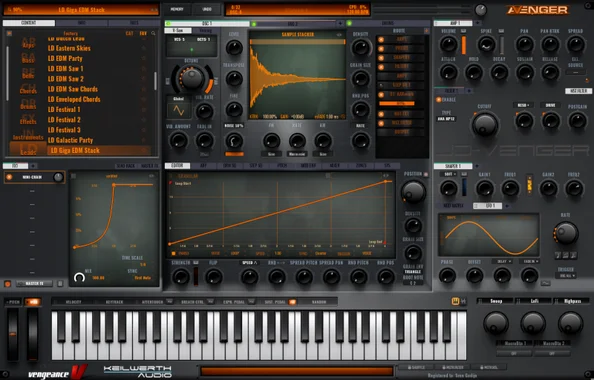
Task: Switch to the ZONES tab
Action: (x=361, y=166)
